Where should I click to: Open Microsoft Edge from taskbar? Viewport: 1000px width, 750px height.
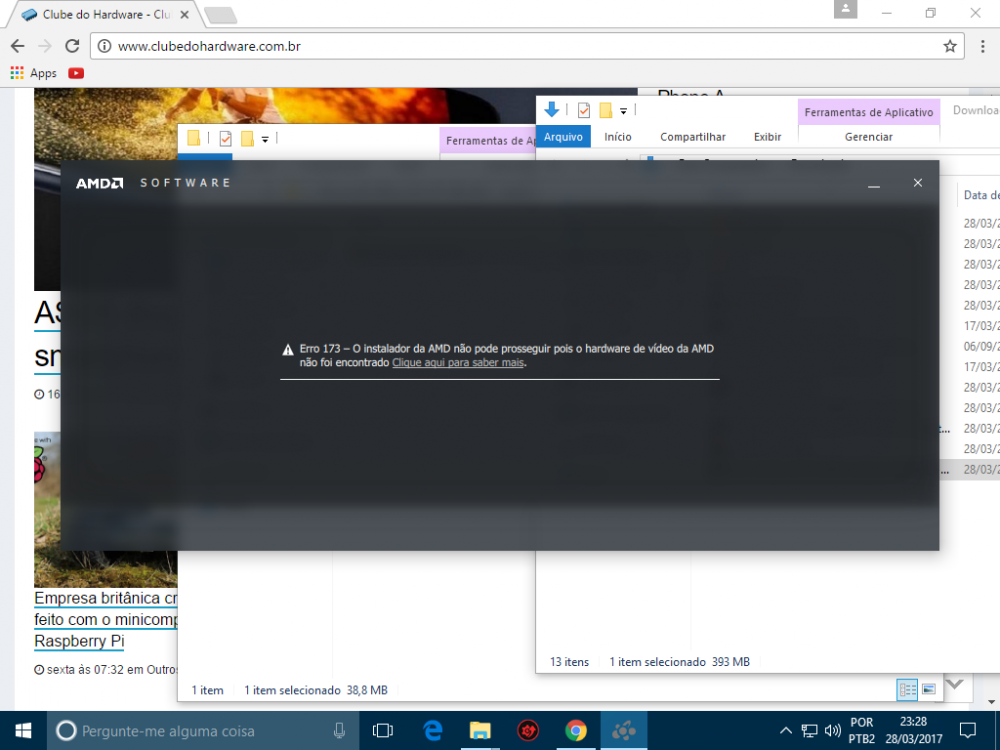tap(433, 731)
